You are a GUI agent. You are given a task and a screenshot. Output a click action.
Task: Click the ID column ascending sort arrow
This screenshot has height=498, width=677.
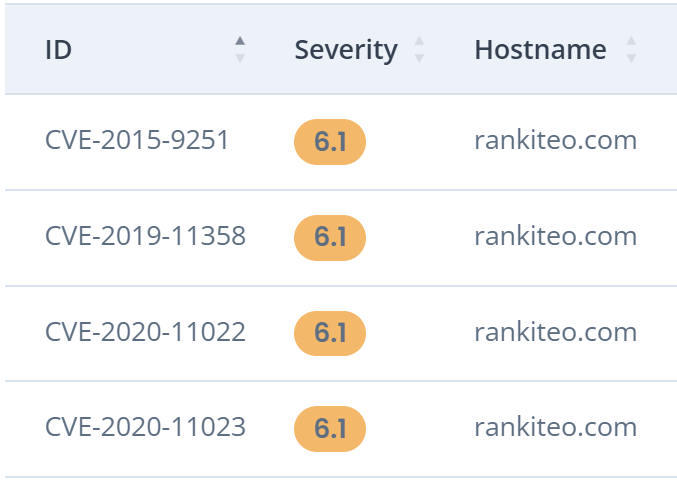240,41
